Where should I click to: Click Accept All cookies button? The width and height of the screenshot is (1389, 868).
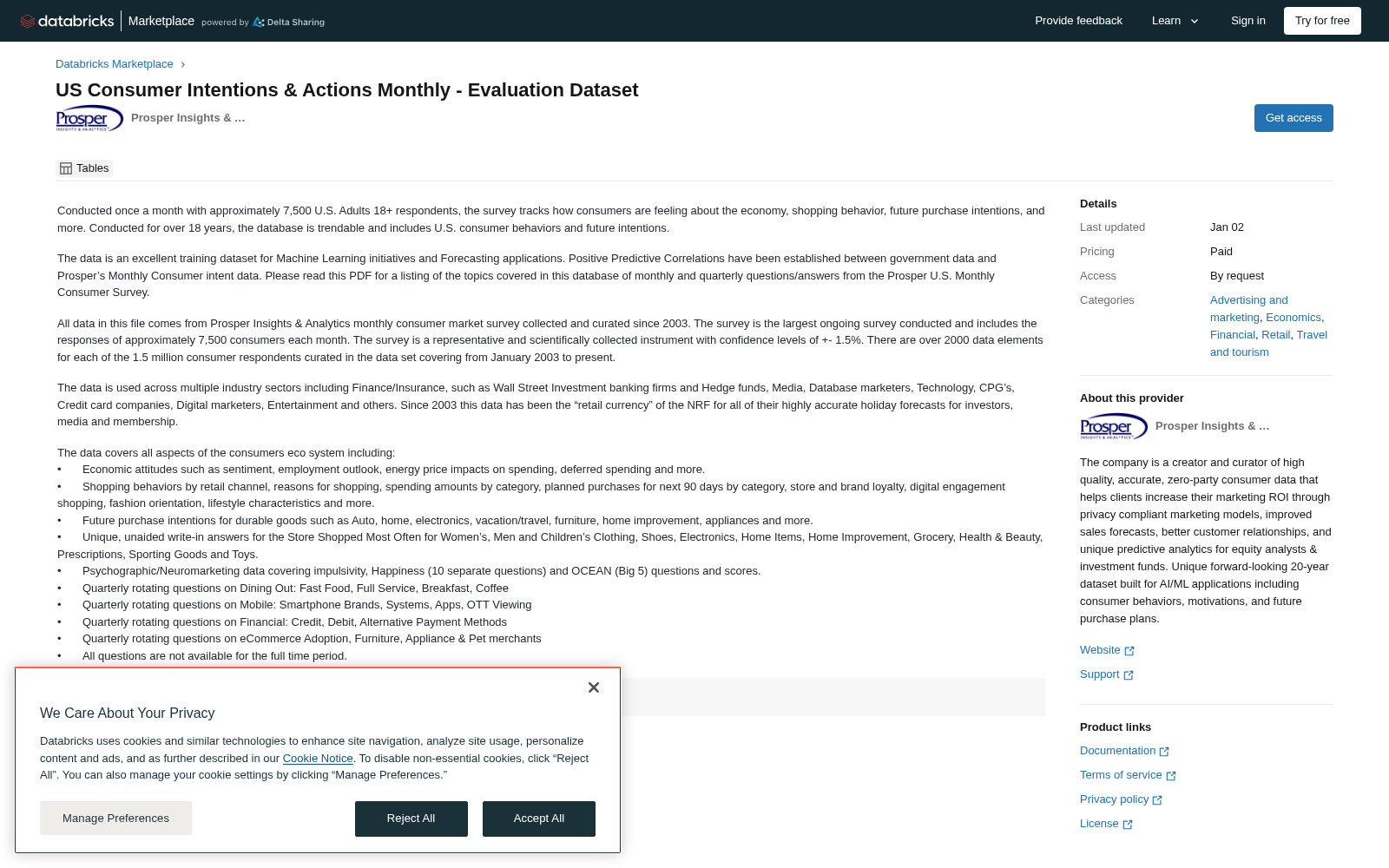click(x=539, y=819)
